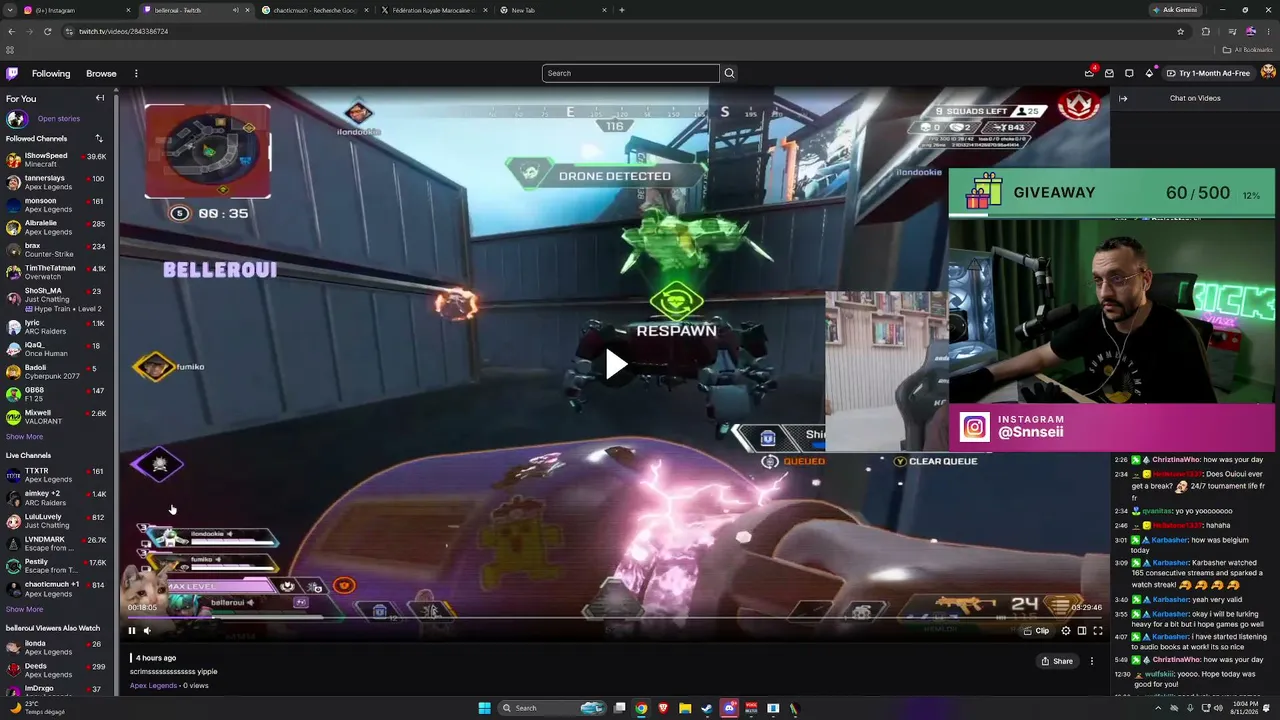Open Steam from the taskbar
Screen dimensions: 1280x720
click(x=707, y=708)
